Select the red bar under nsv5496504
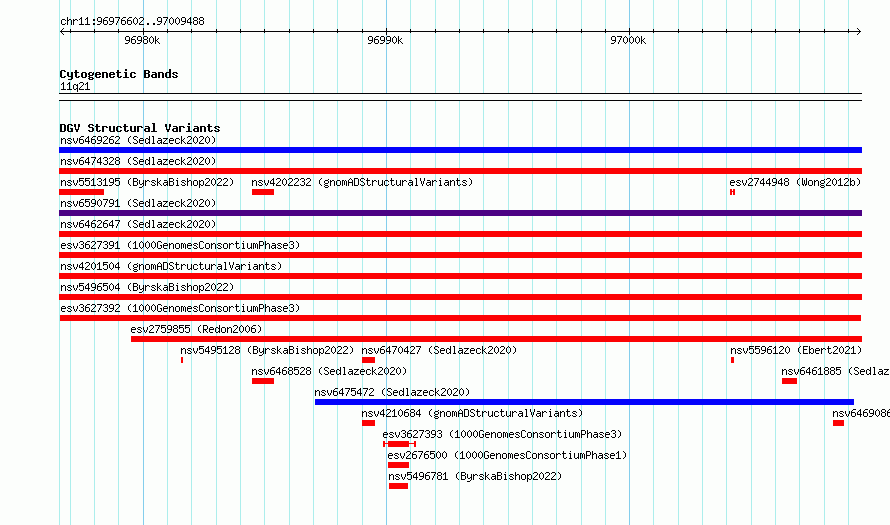This screenshot has width=890, height=525. tap(460, 297)
